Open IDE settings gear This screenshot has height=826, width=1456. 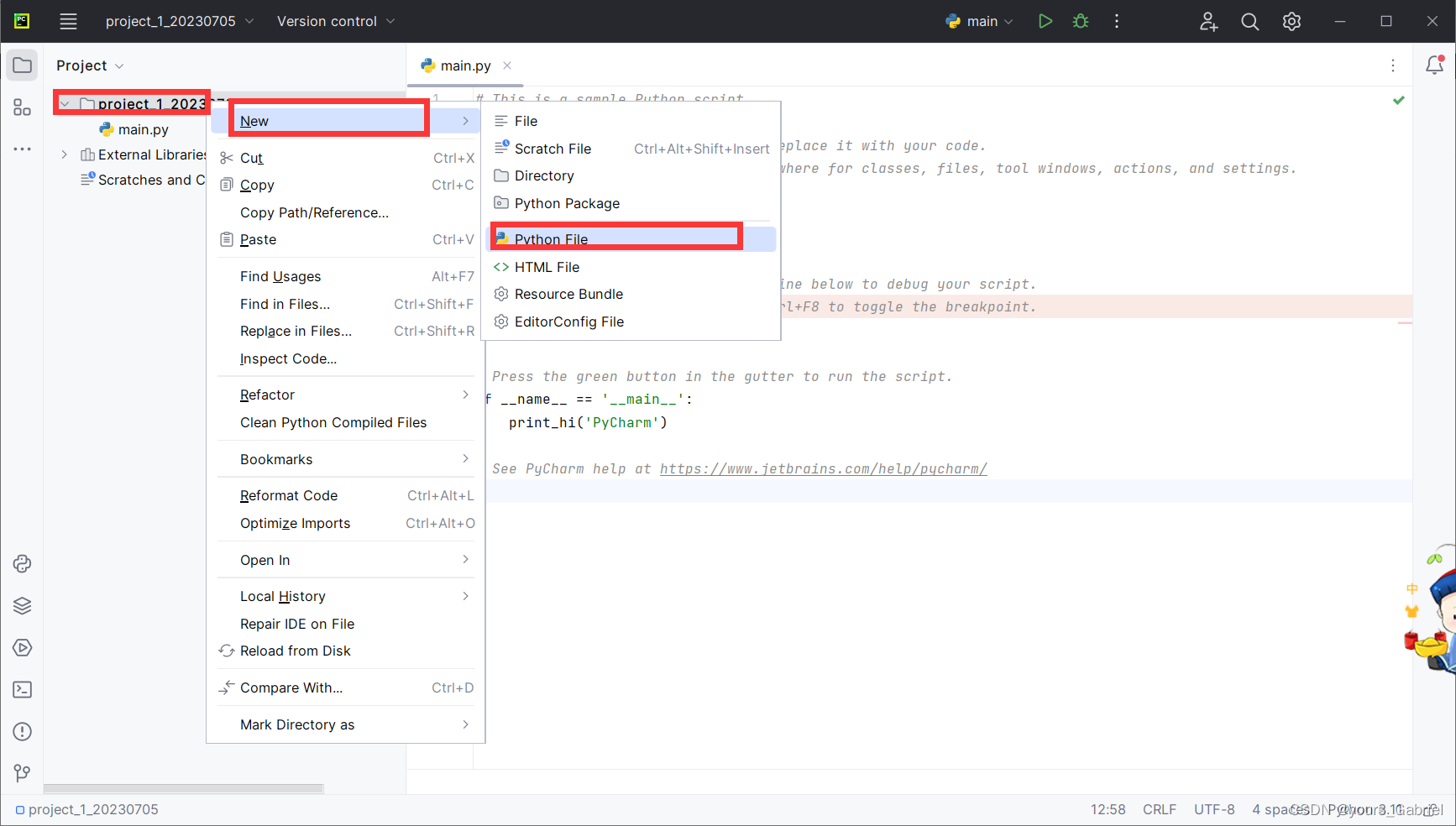coord(1292,21)
